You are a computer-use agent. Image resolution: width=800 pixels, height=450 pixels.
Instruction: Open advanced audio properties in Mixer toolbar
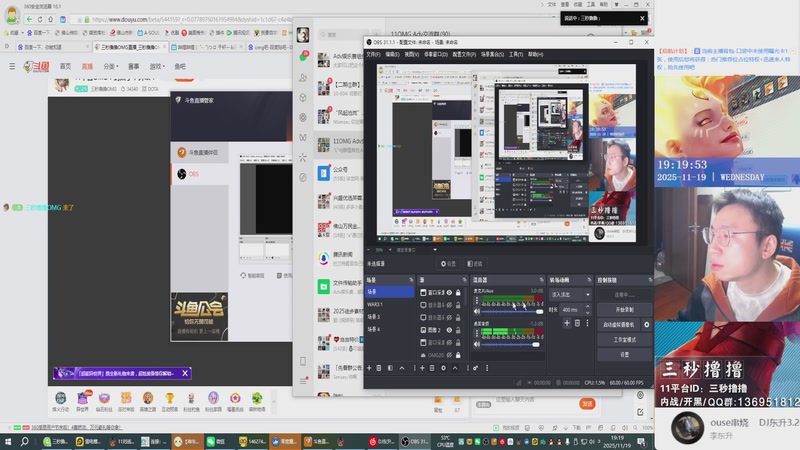point(475,368)
